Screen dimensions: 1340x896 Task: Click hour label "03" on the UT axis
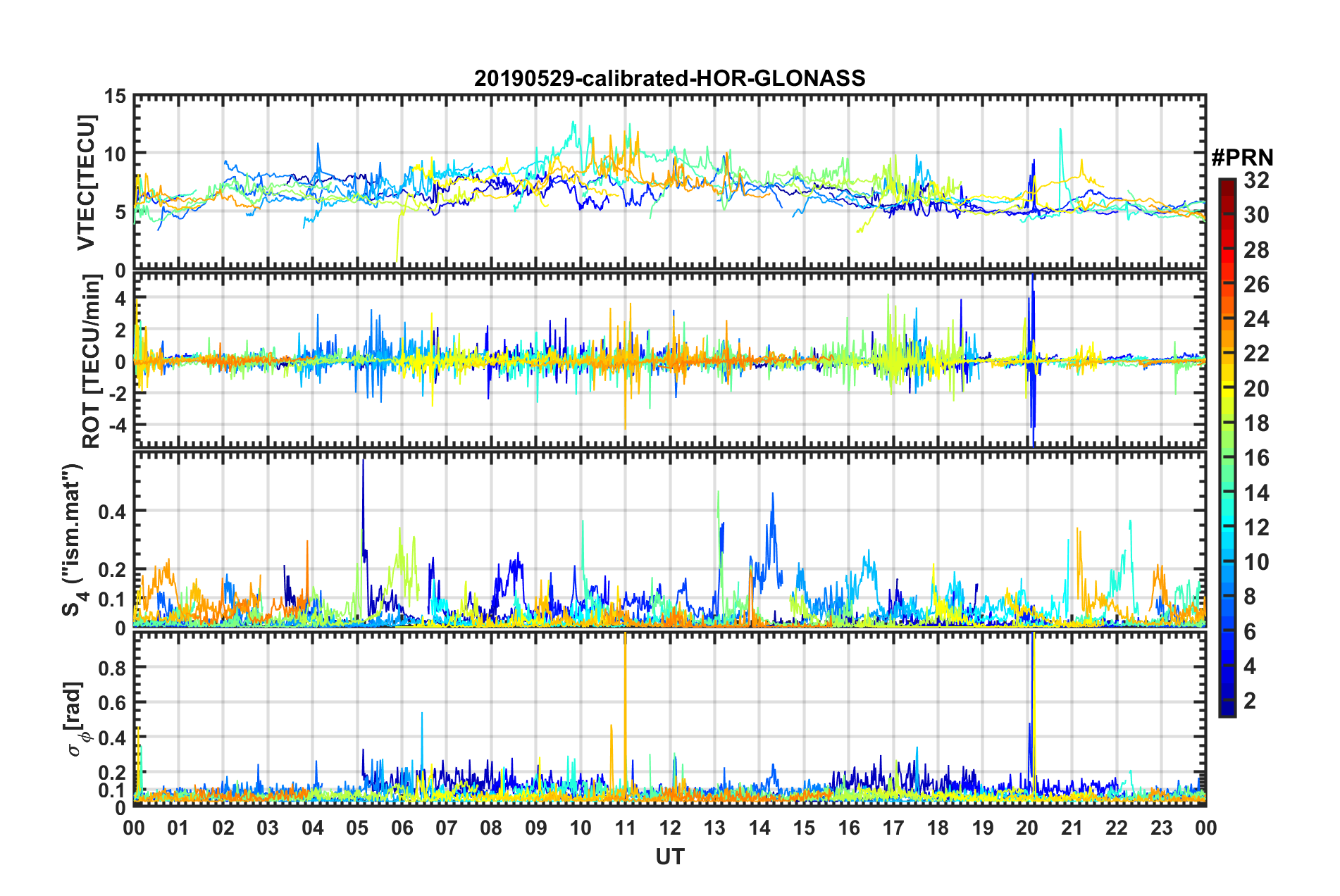click(268, 828)
